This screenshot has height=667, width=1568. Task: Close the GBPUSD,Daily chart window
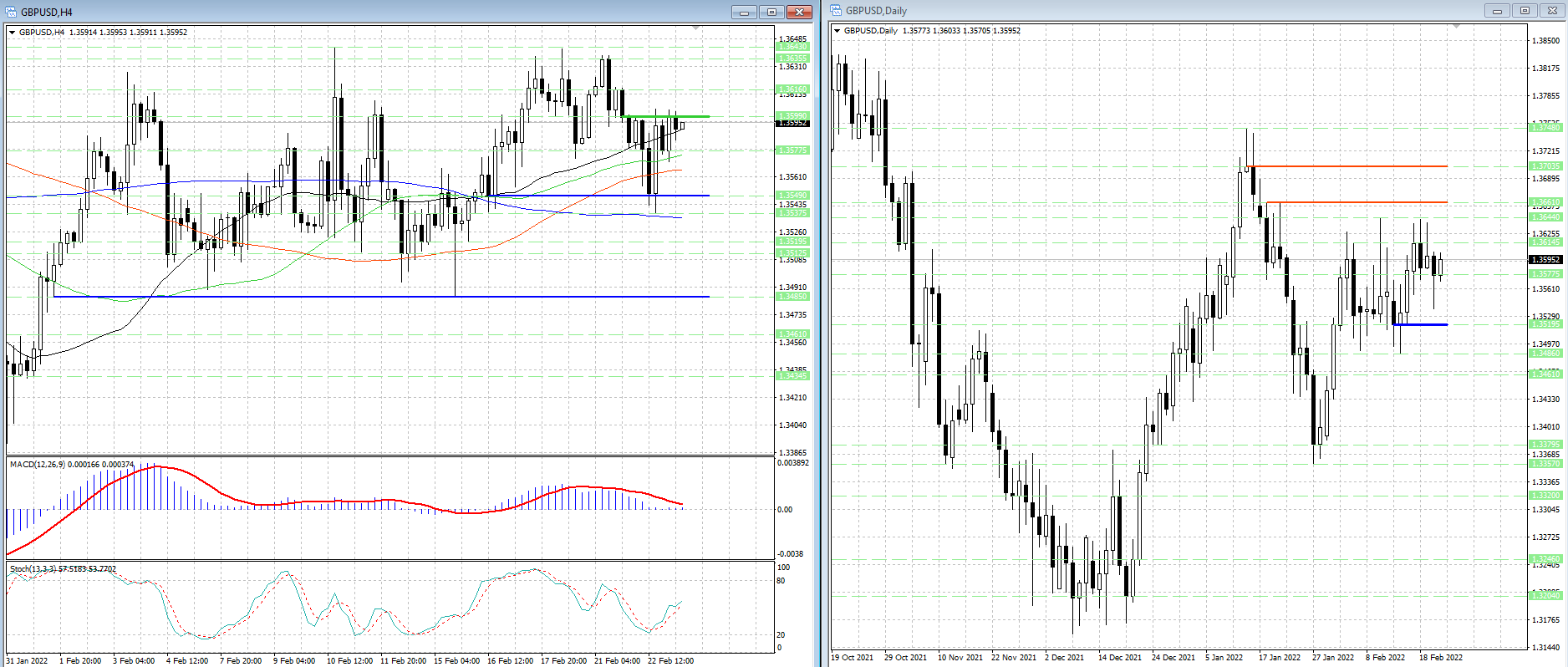[1552, 11]
